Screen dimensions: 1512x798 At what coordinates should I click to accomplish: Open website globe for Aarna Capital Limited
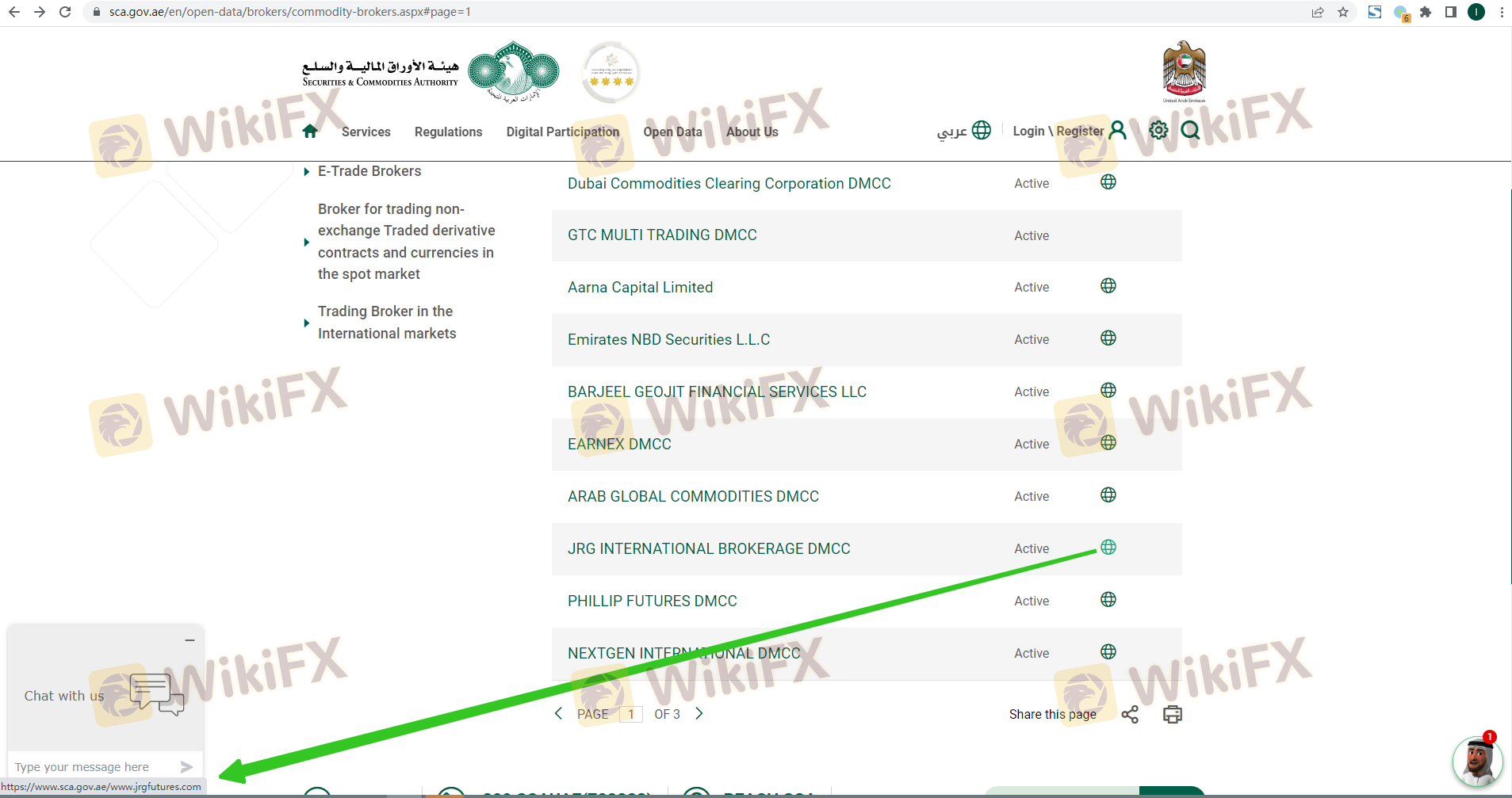pos(1108,286)
